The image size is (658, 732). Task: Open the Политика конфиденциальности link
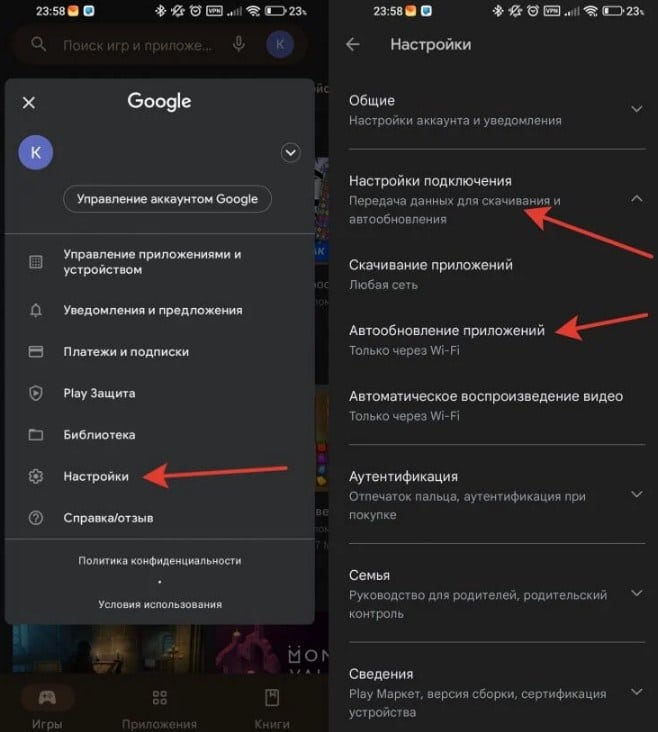(x=160, y=561)
